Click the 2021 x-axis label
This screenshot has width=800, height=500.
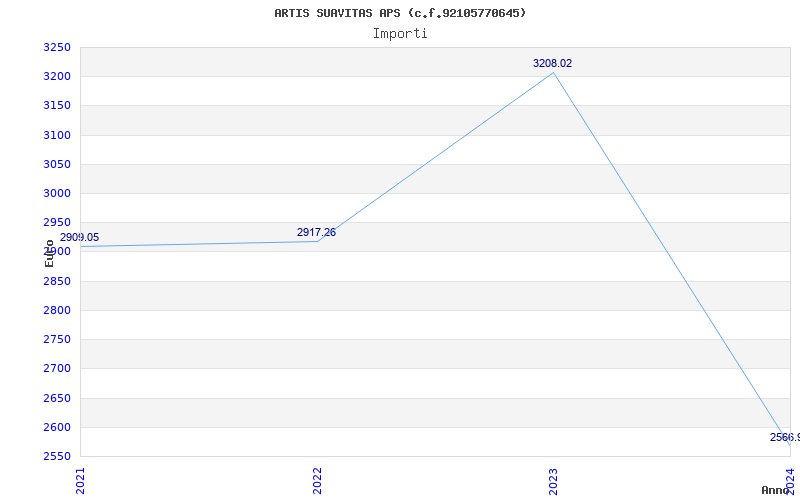81,481
